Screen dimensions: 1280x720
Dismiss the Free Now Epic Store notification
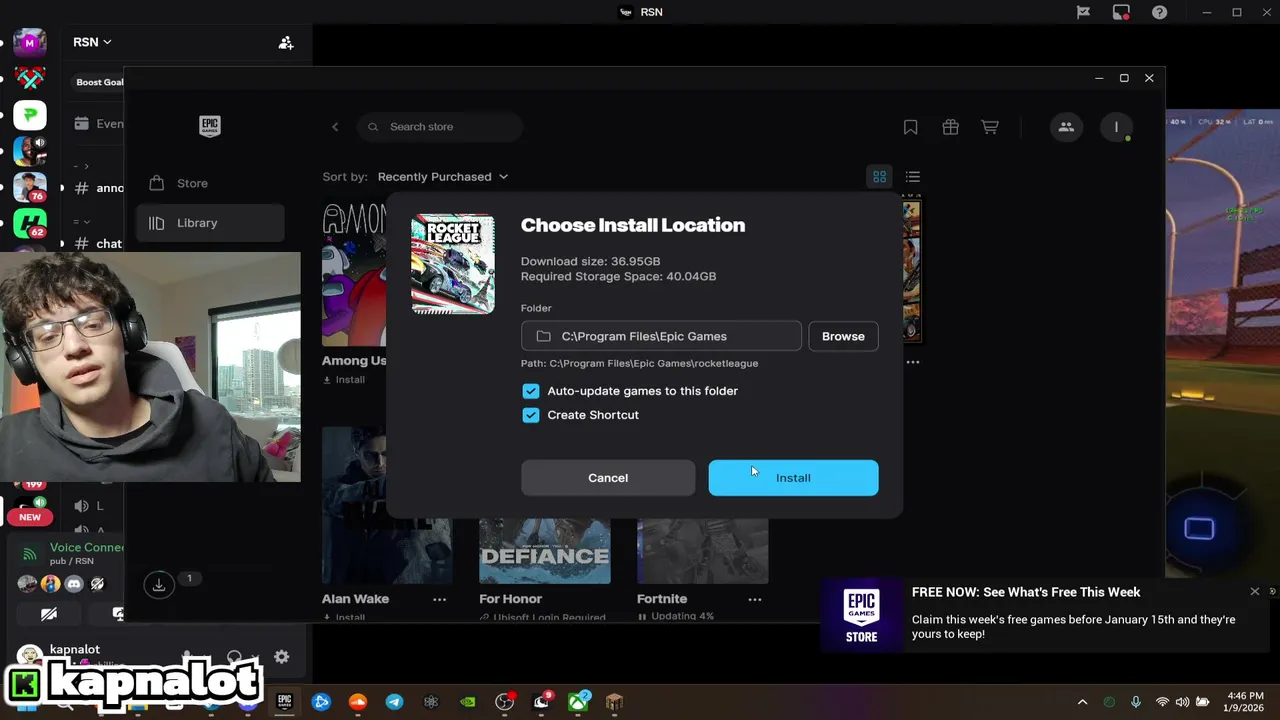click(x=1255, y=591)
